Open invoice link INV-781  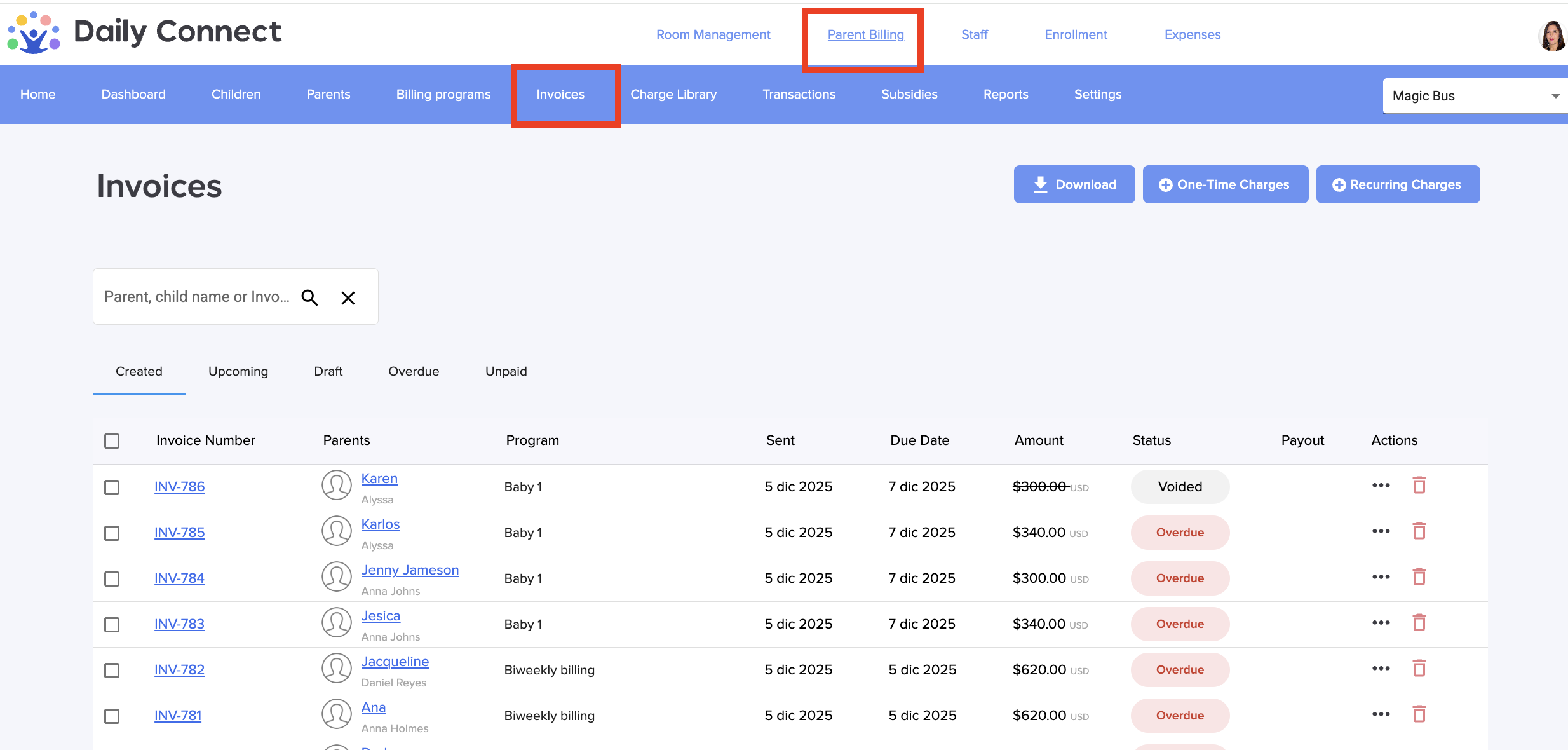coord(178,716)
